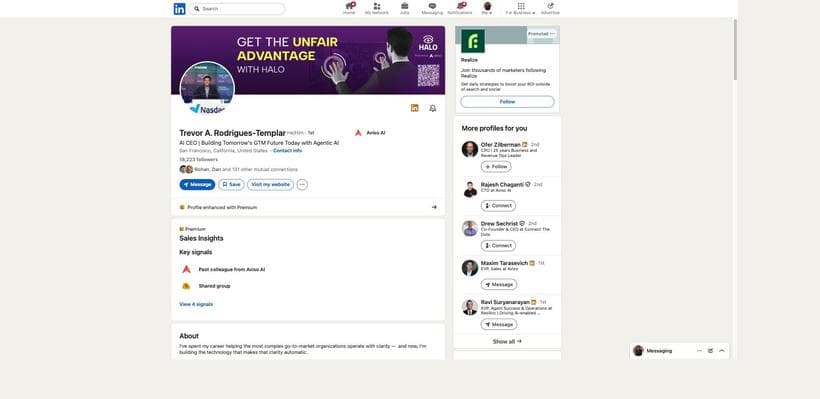Message Maxim Tarasevich
This screenshot has width=820, height=399.
499,284
